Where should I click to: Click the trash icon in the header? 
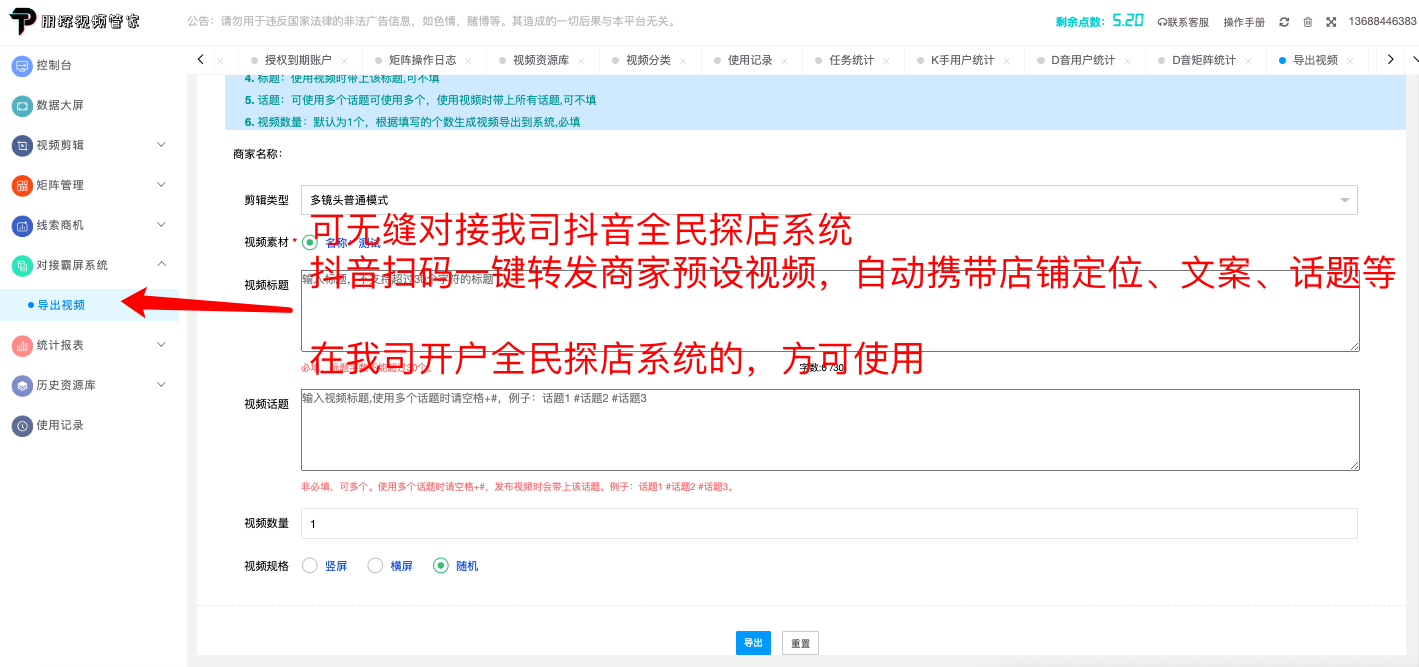pos(1307,22)
